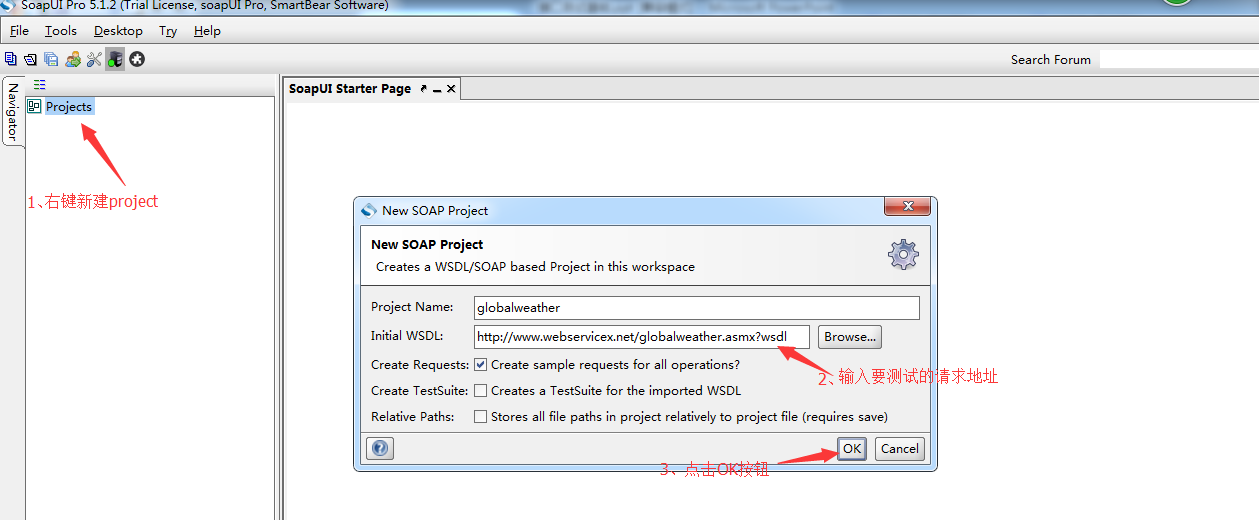Open the File menu

tap(19, 31)
